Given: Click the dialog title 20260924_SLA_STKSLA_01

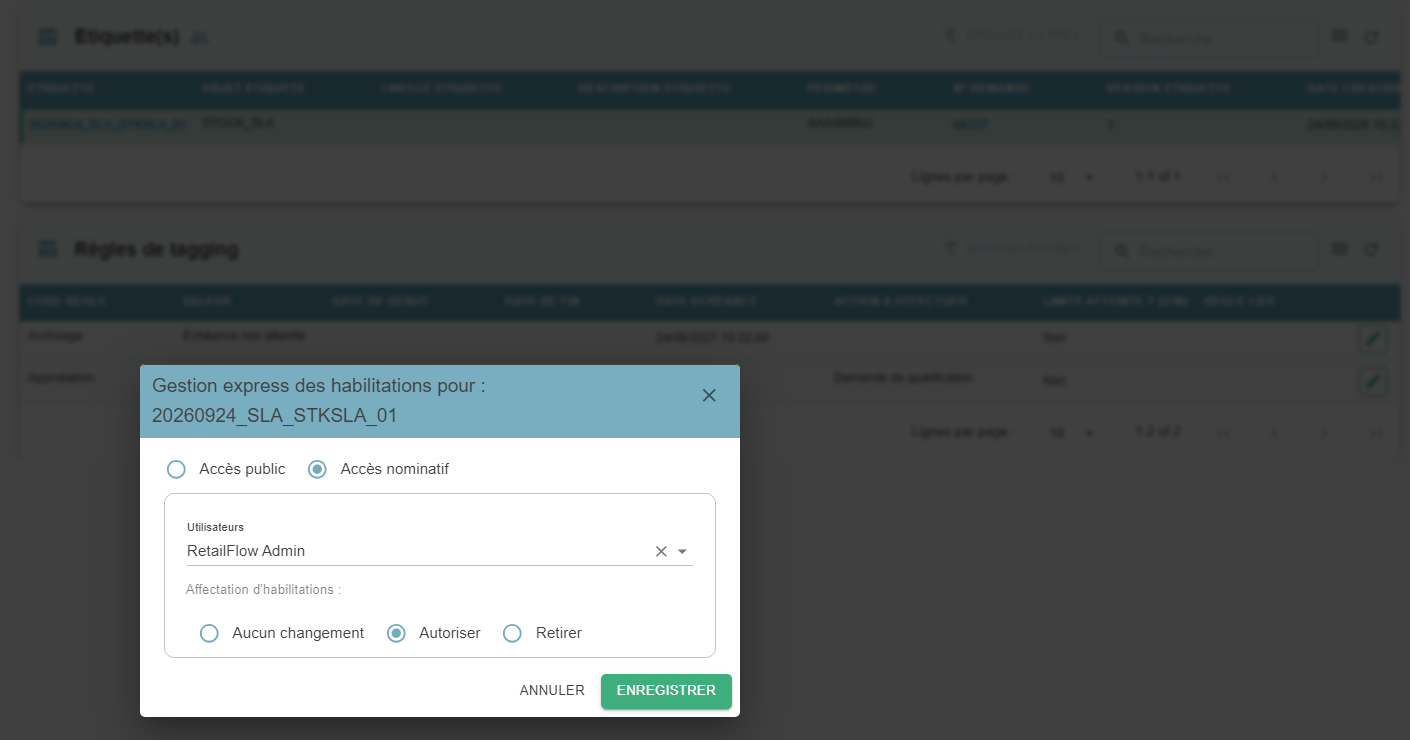Looking at the screenshot, I should pyautogui.click(x=275, y=416).
